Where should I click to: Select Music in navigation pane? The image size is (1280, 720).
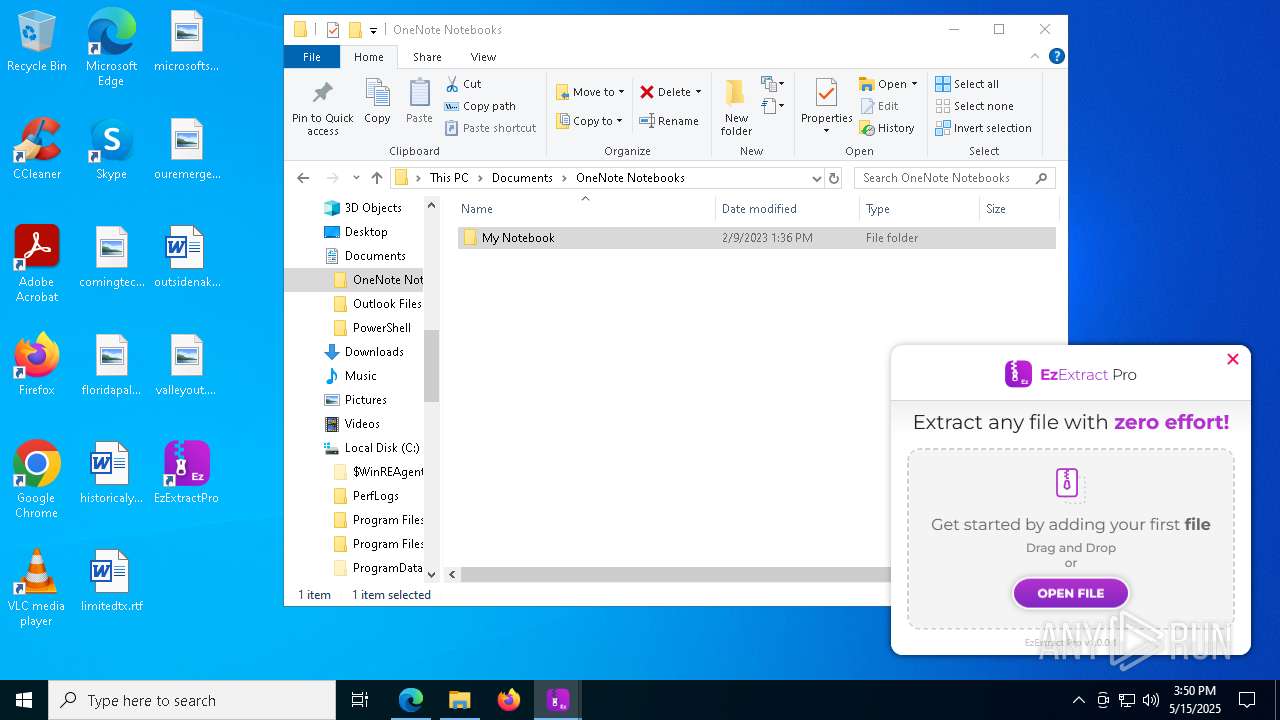point(350,376)
